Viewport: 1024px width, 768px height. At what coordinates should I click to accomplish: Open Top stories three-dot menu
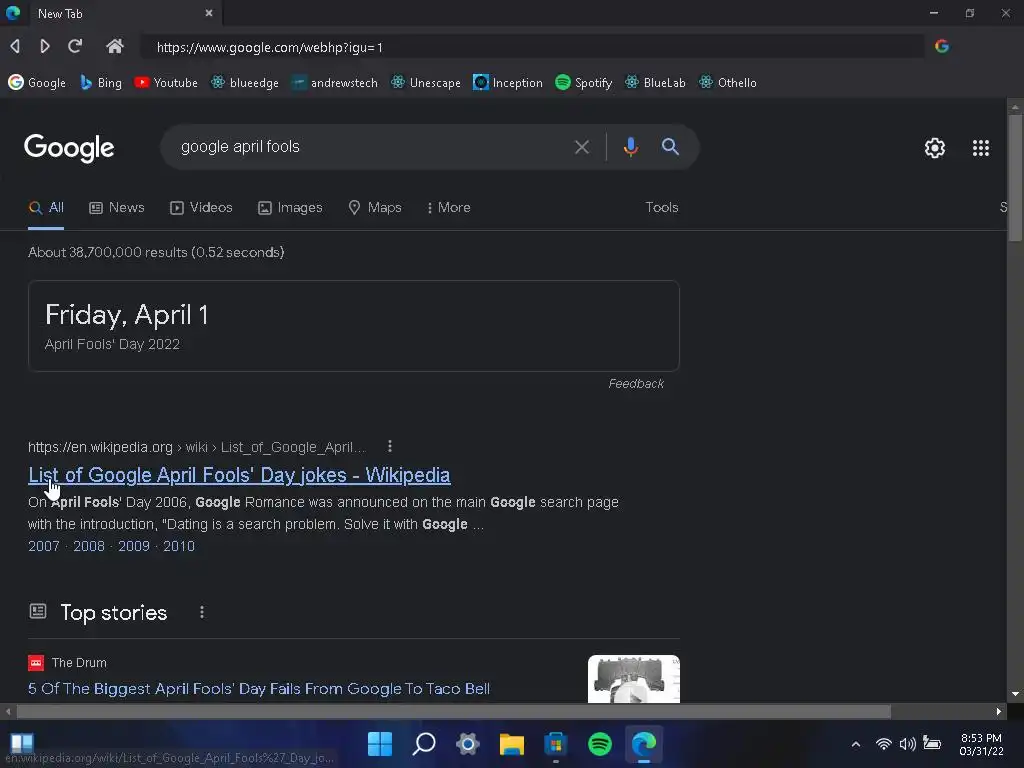(202, 612)
